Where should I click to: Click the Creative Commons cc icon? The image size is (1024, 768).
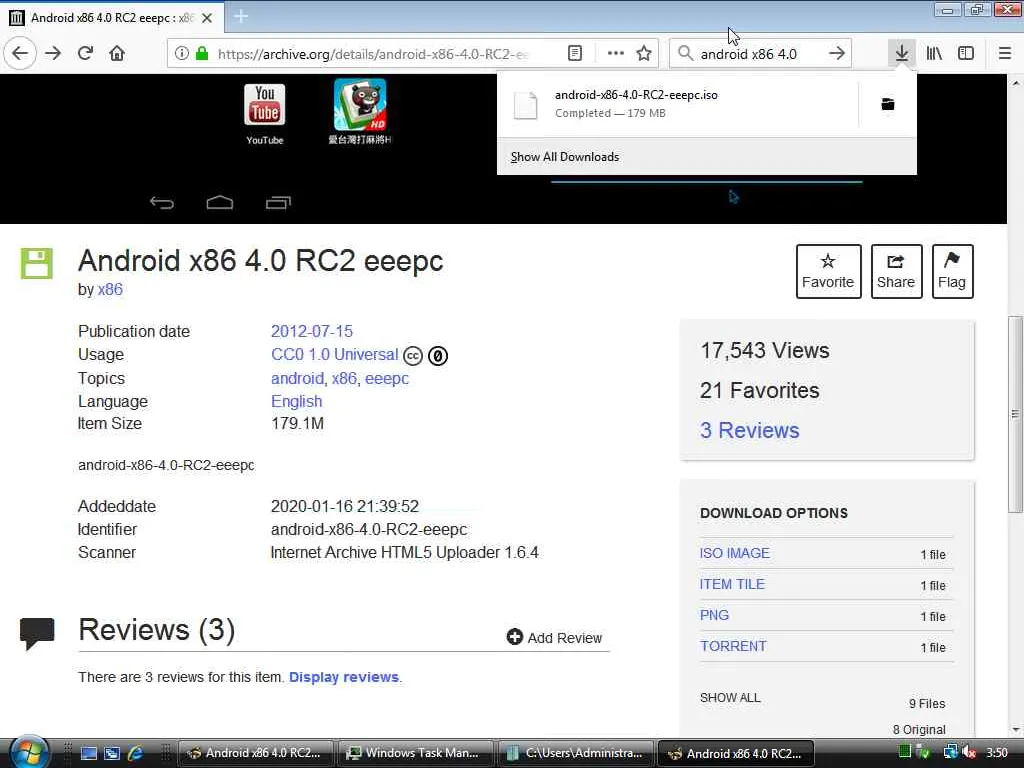point(413,355)
